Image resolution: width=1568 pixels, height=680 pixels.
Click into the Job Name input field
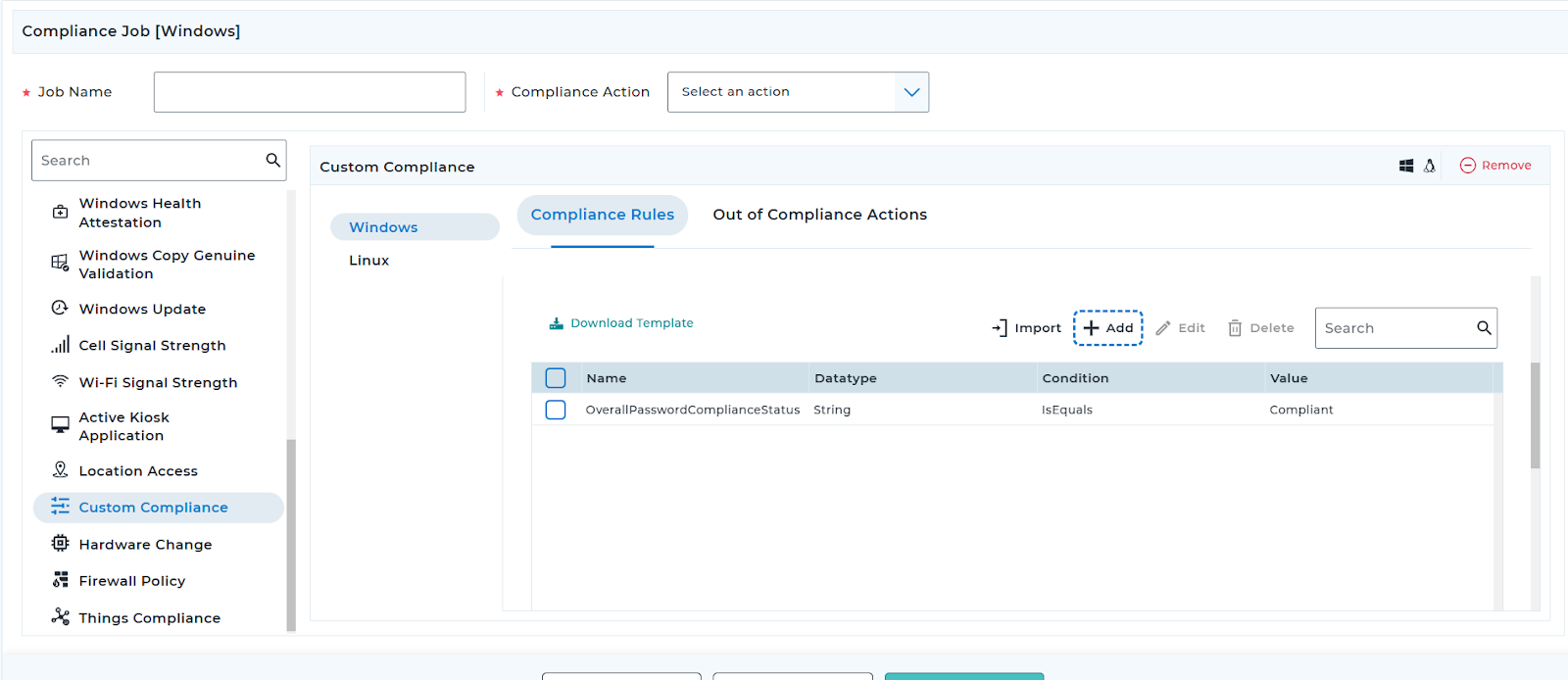[310, 92]
